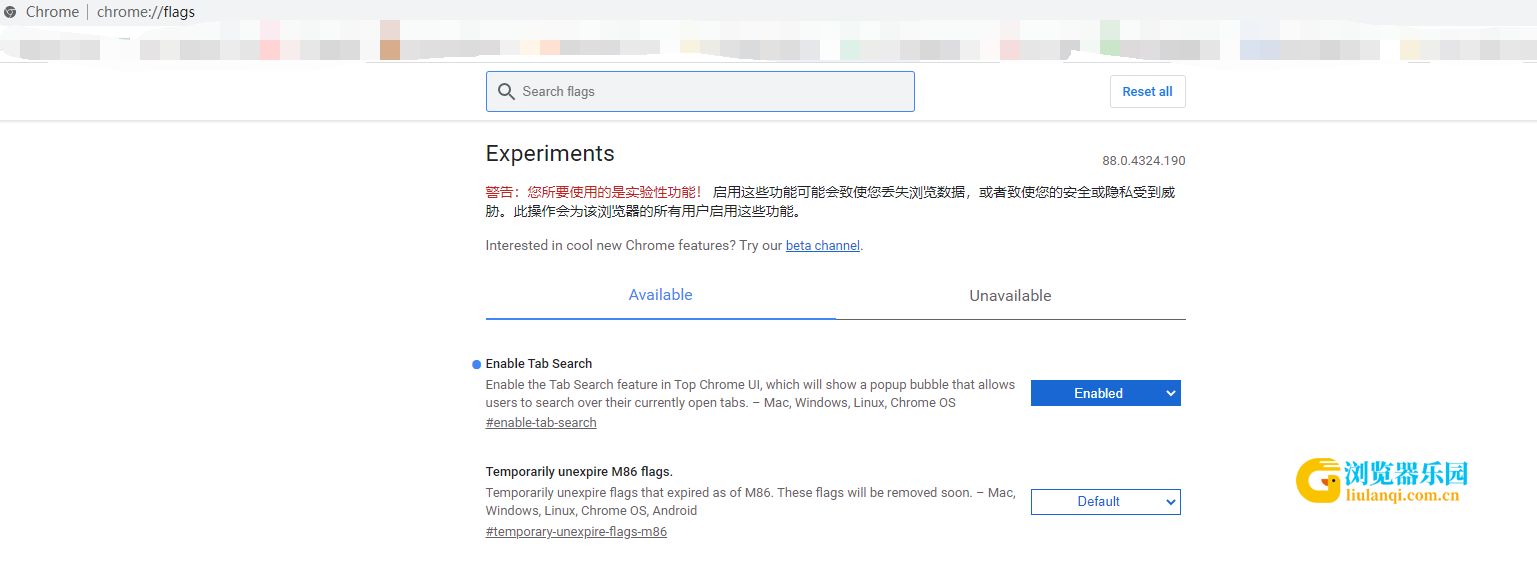1537x561 pixels.
Task: Click the Temporarily unexpire M86 flags title
Action: point(579,471)
